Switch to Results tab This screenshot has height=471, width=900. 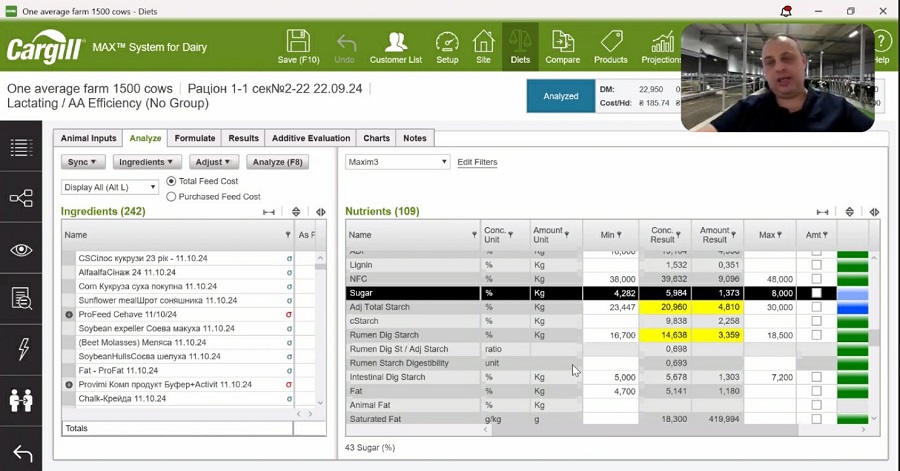(x=243, y=138)
